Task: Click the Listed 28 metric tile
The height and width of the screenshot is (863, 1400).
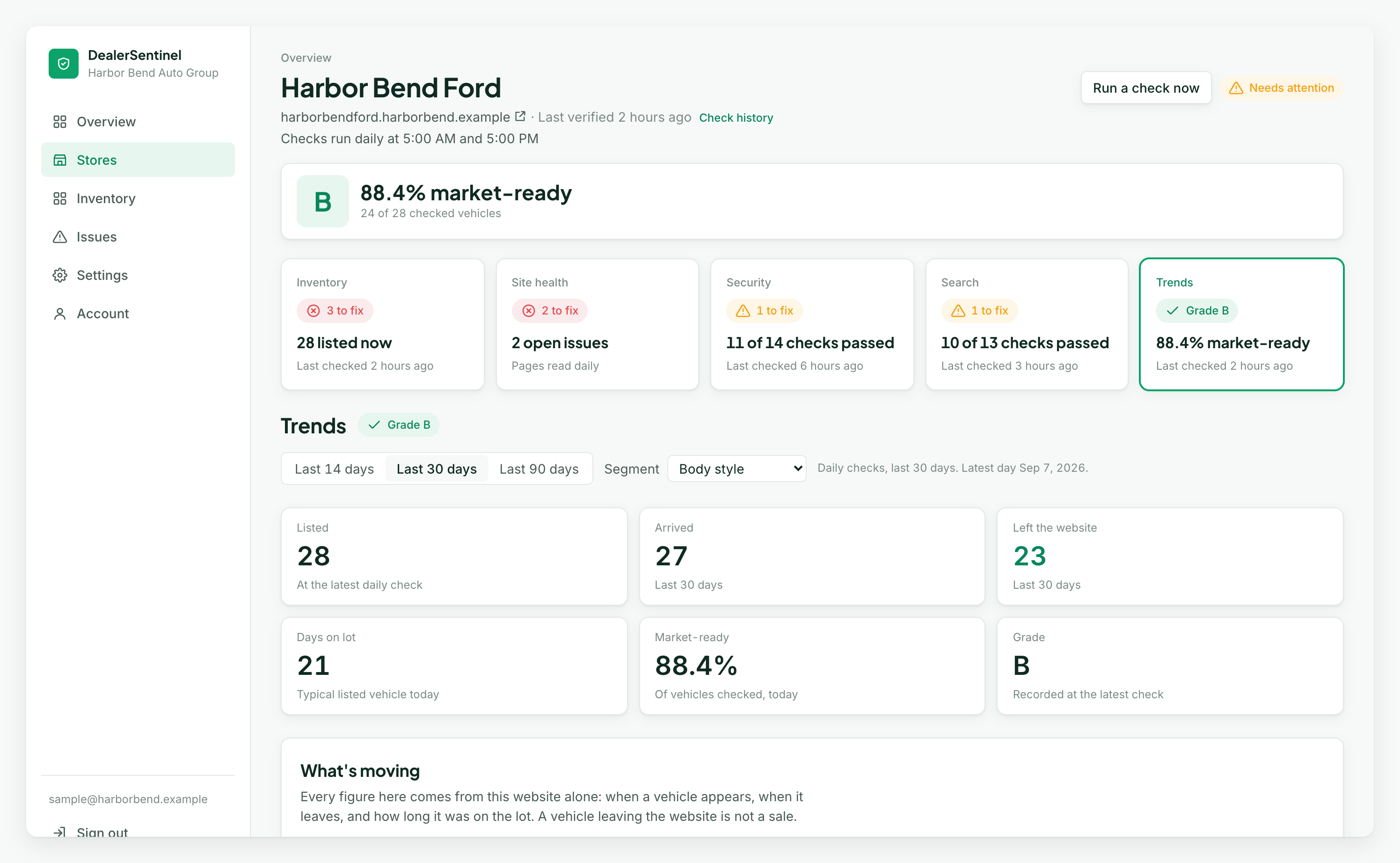Action: click(454, 556)
